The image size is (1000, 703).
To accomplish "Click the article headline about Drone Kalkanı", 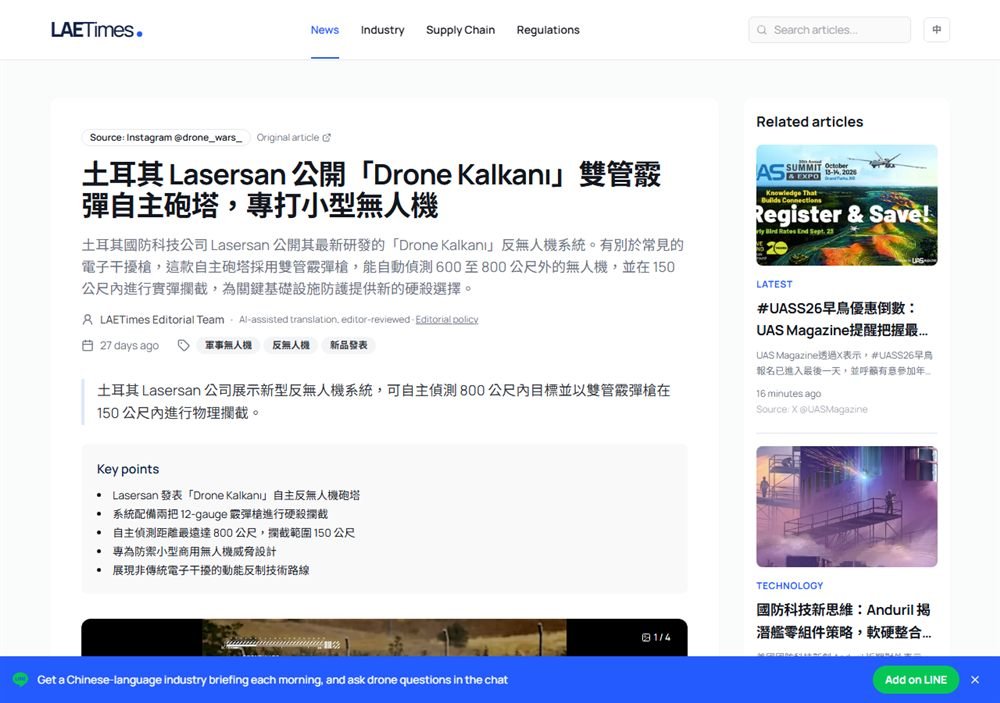I will [x=372, y=189].
